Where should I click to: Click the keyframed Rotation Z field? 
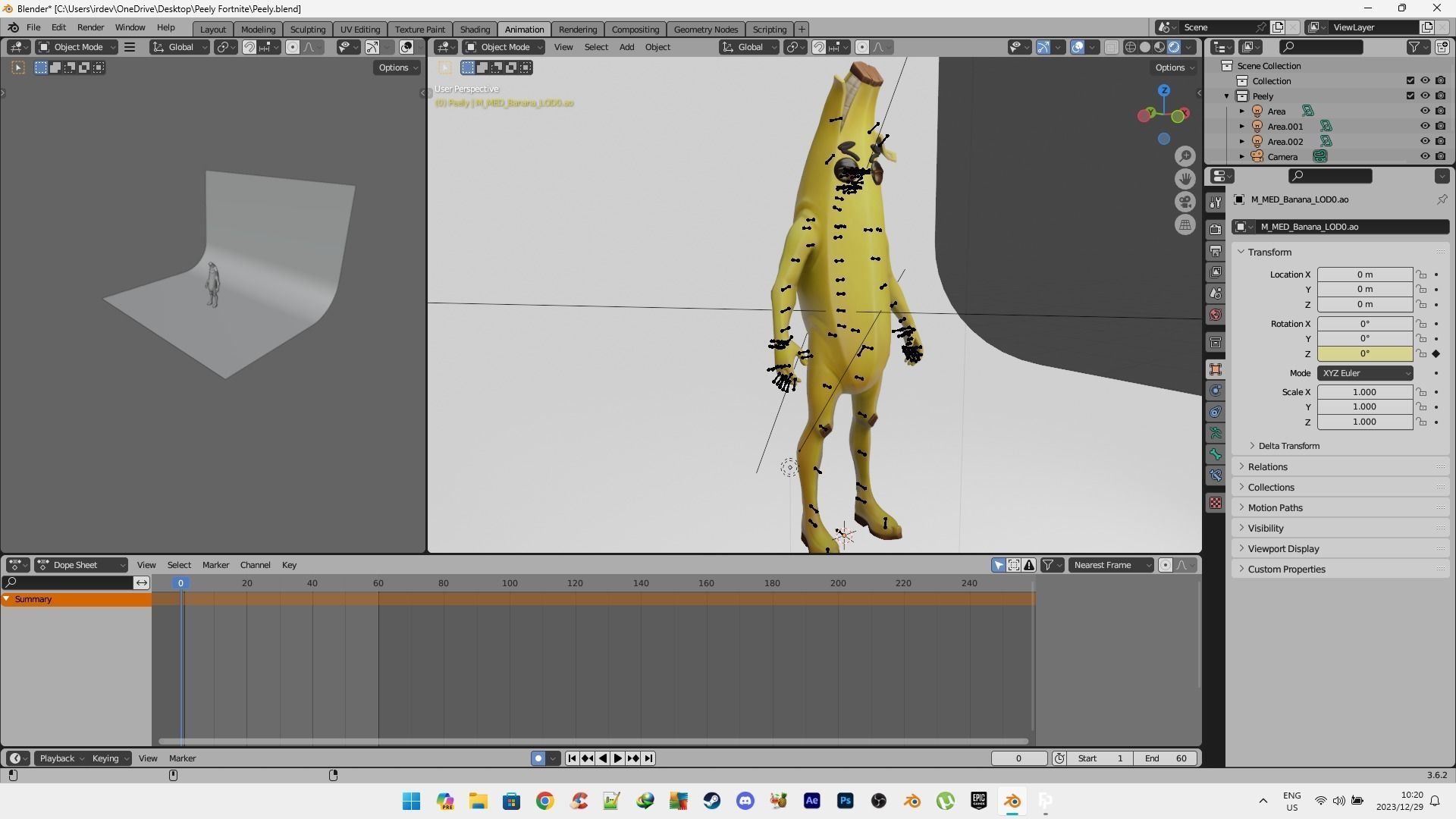click(x=1365, y=354)
